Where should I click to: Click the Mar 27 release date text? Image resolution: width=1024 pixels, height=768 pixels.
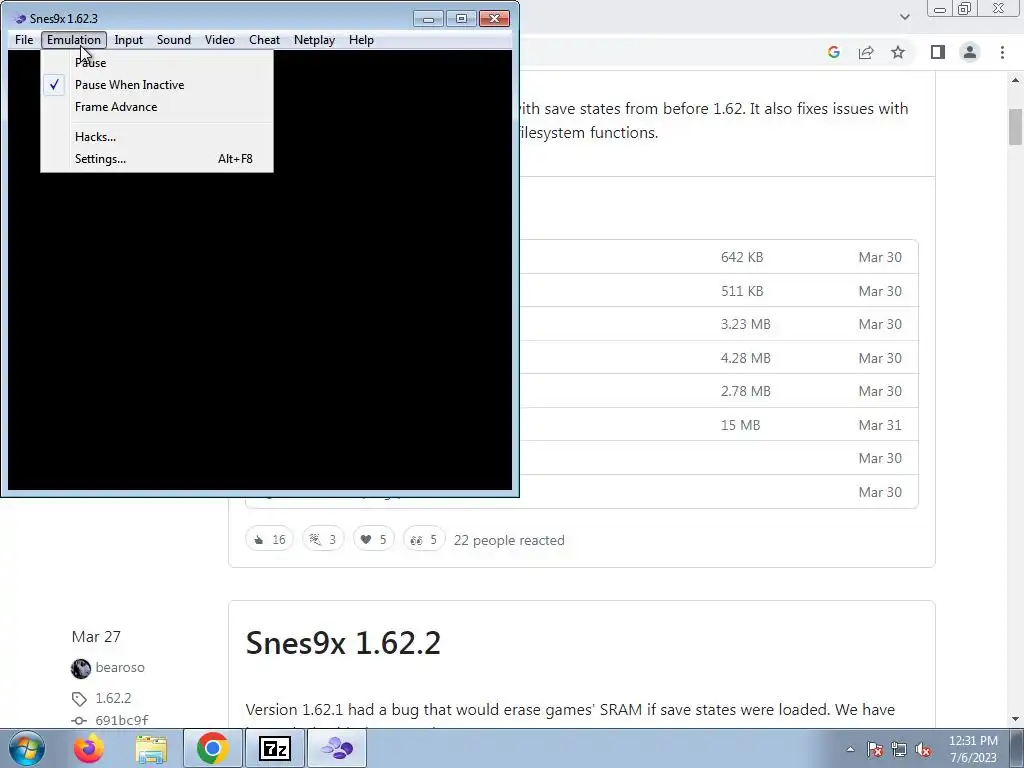coord(96,637)
